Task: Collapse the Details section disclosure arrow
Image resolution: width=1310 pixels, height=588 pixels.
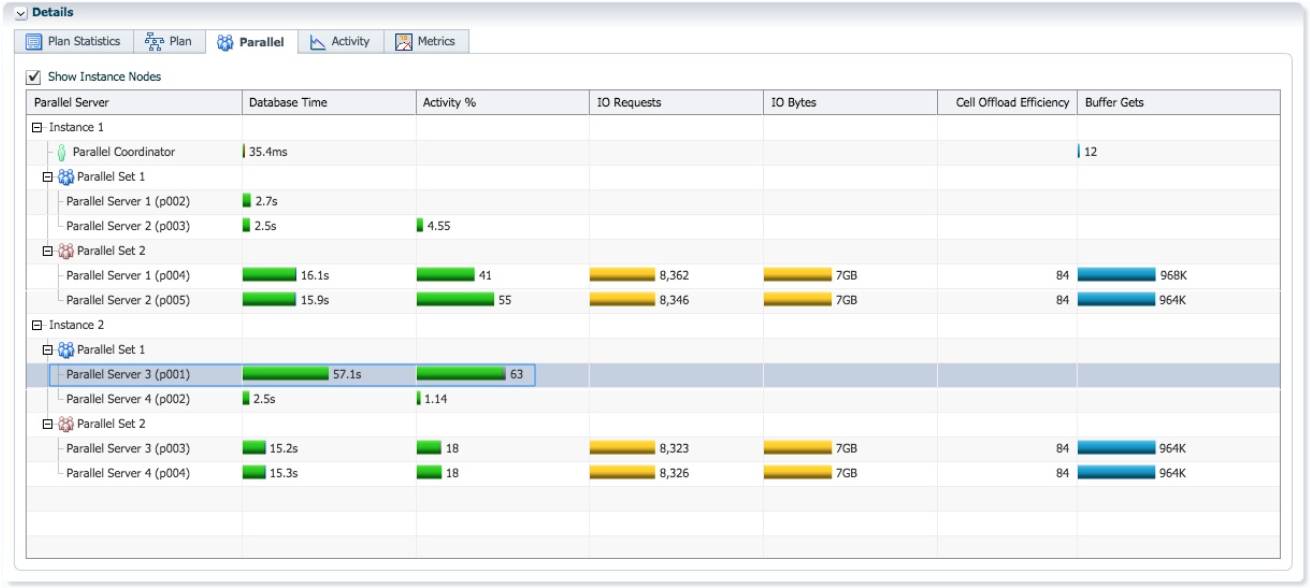Action: 20,13
